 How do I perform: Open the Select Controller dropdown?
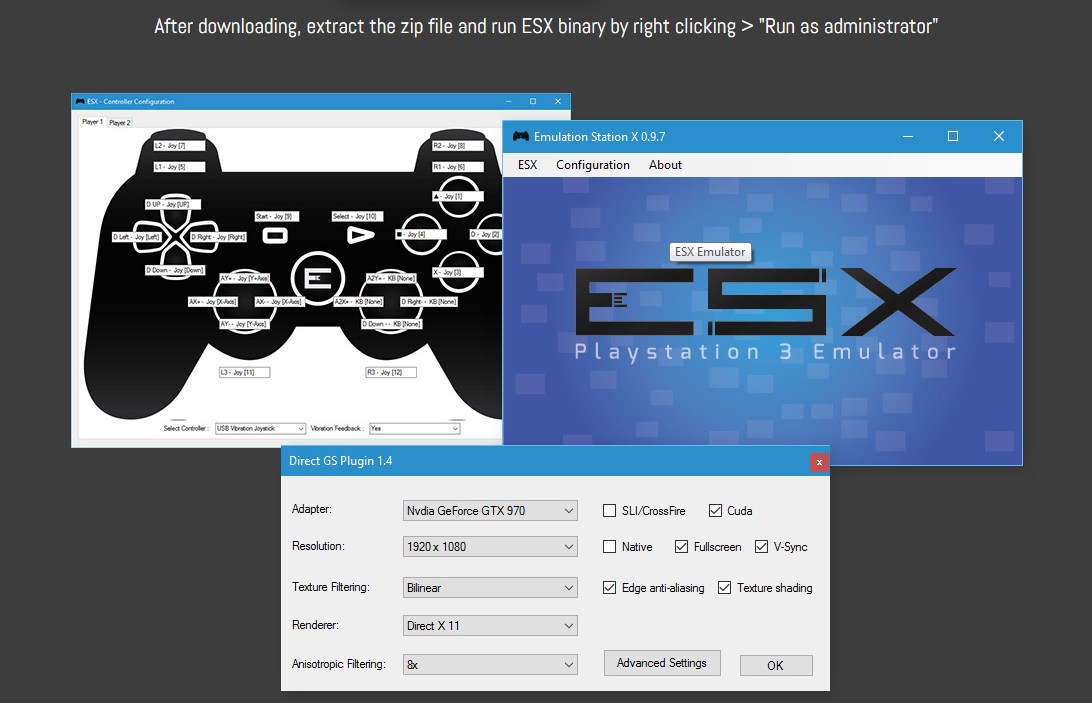point(260,428)
